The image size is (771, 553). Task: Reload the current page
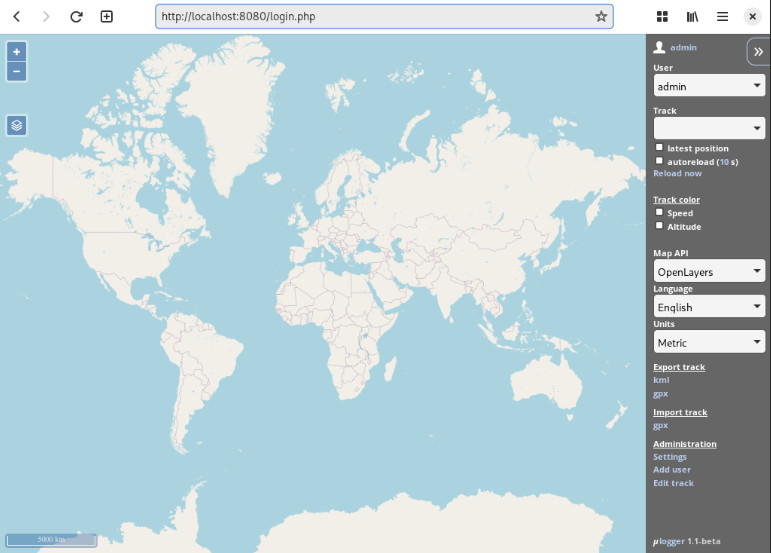point(76,16)
